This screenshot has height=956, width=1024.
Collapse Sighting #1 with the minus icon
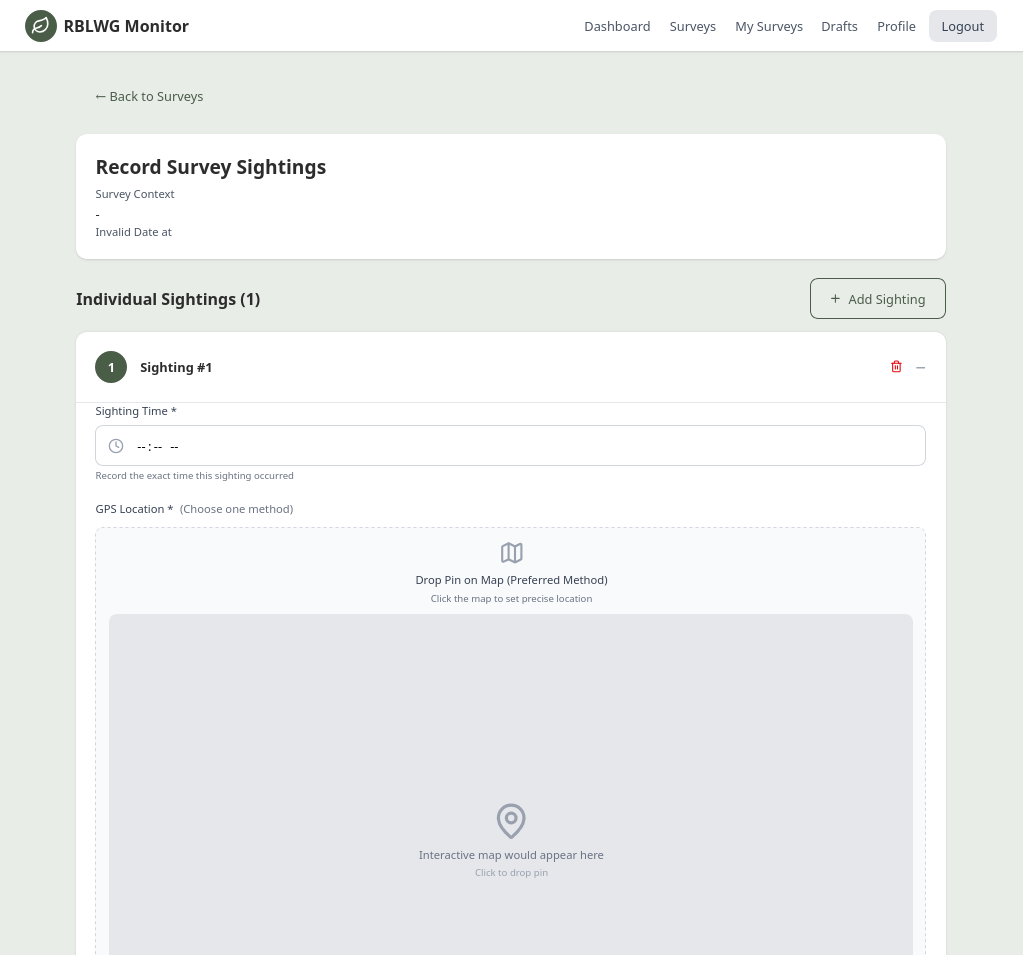920,368
